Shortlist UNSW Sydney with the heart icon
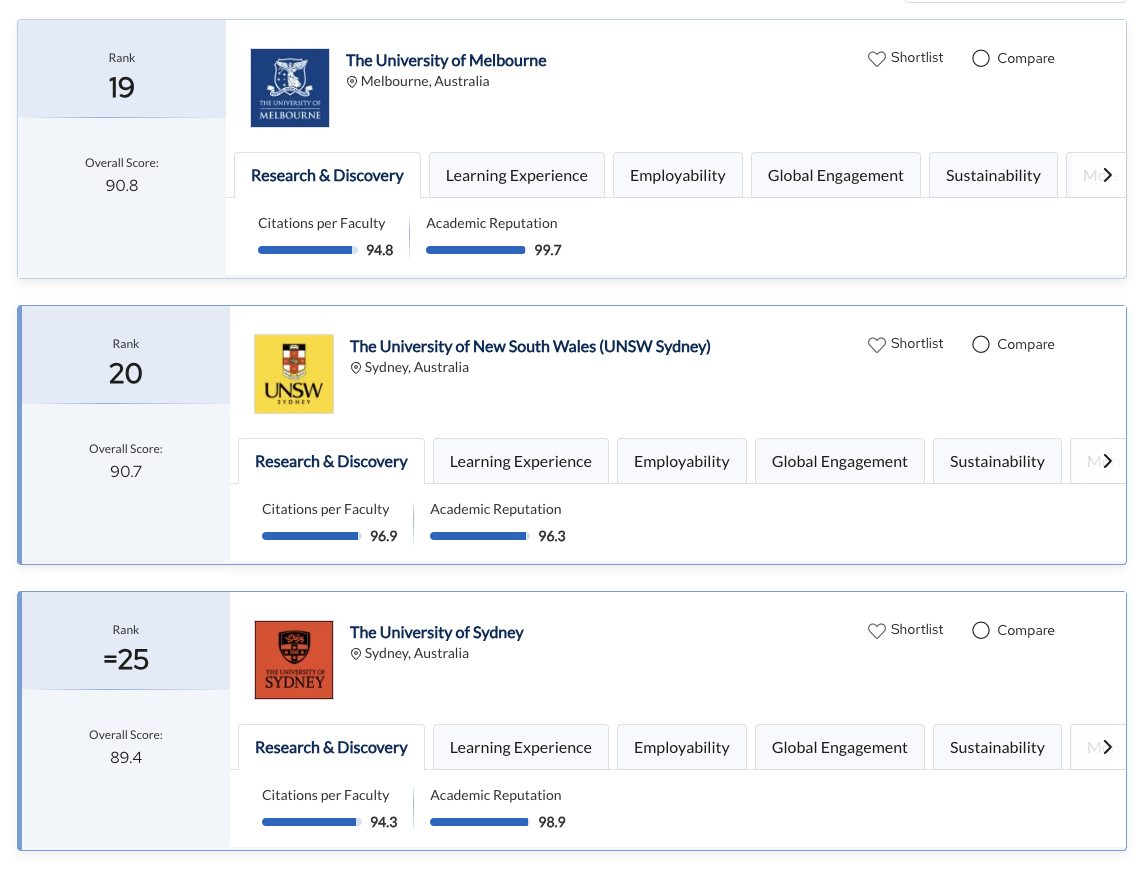This screenshot has width=1146, height=872. pos(877,345)
